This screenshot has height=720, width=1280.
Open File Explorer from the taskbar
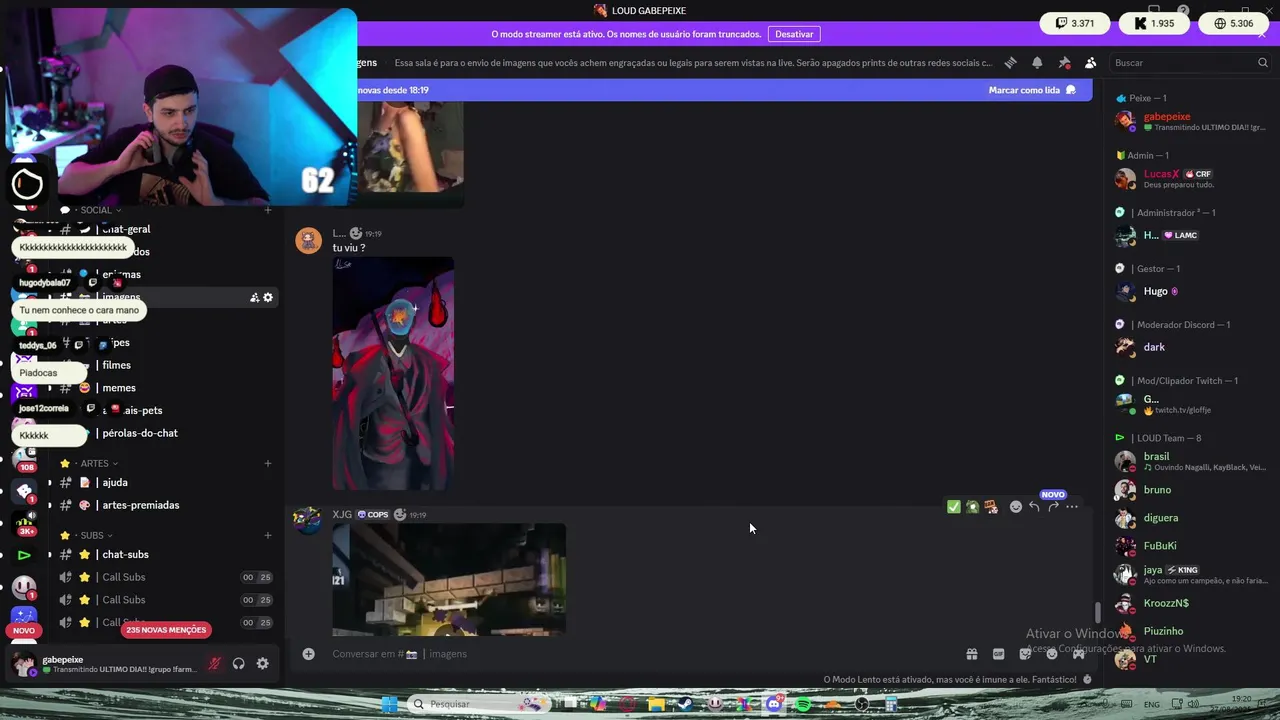656,704
